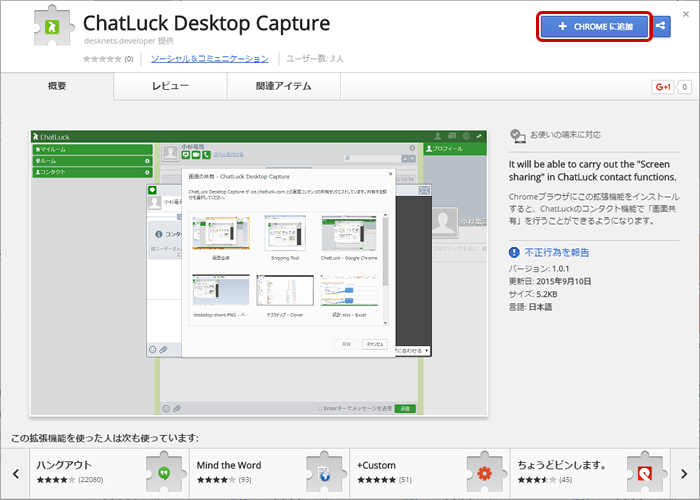Click the ちょうどピンします pin puzzle icon
700x500 pixels.
coord(645,472)
